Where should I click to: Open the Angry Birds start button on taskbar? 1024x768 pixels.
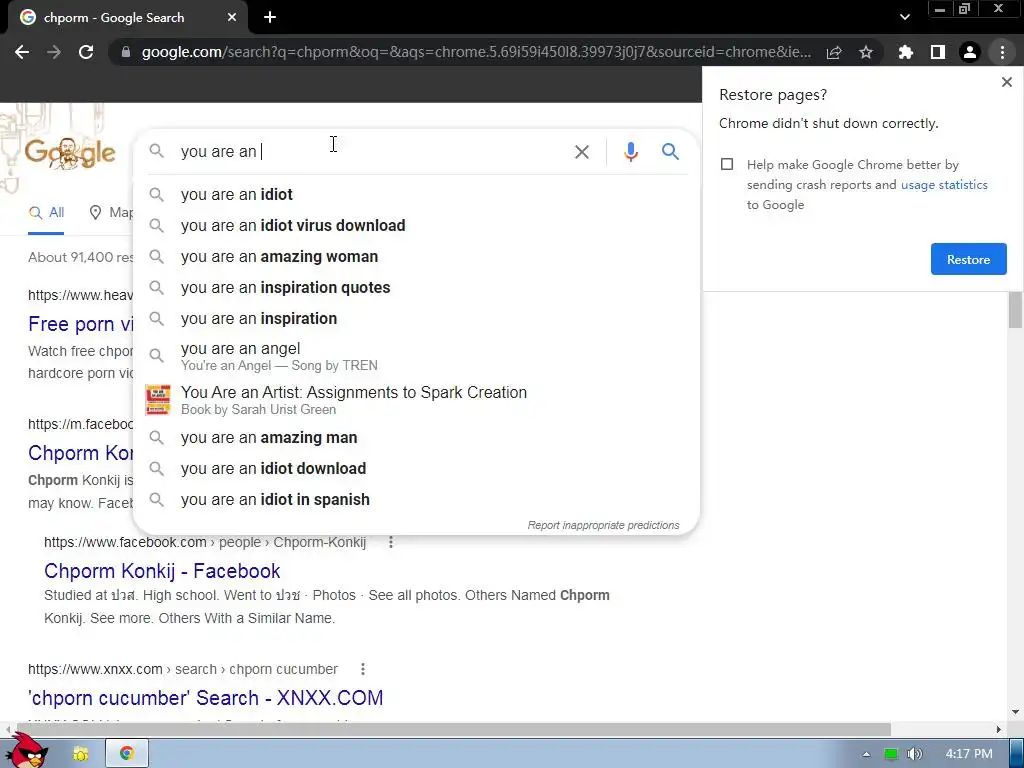tap(27, 751)
